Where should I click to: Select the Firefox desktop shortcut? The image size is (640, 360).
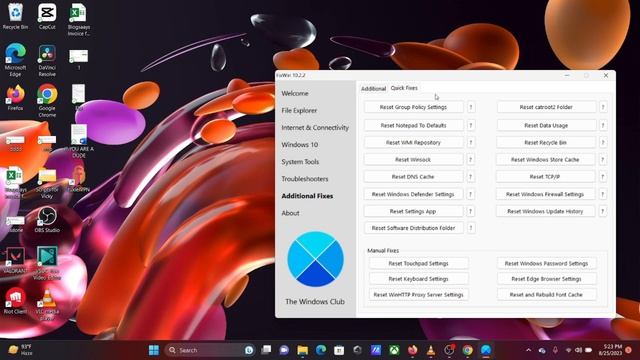[x=15, y=98]
